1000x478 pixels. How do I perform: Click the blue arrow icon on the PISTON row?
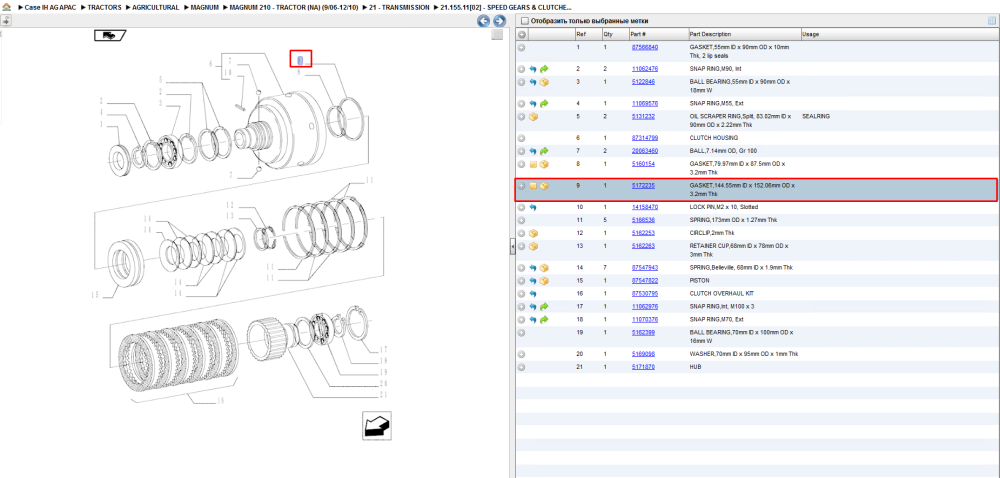533,281
